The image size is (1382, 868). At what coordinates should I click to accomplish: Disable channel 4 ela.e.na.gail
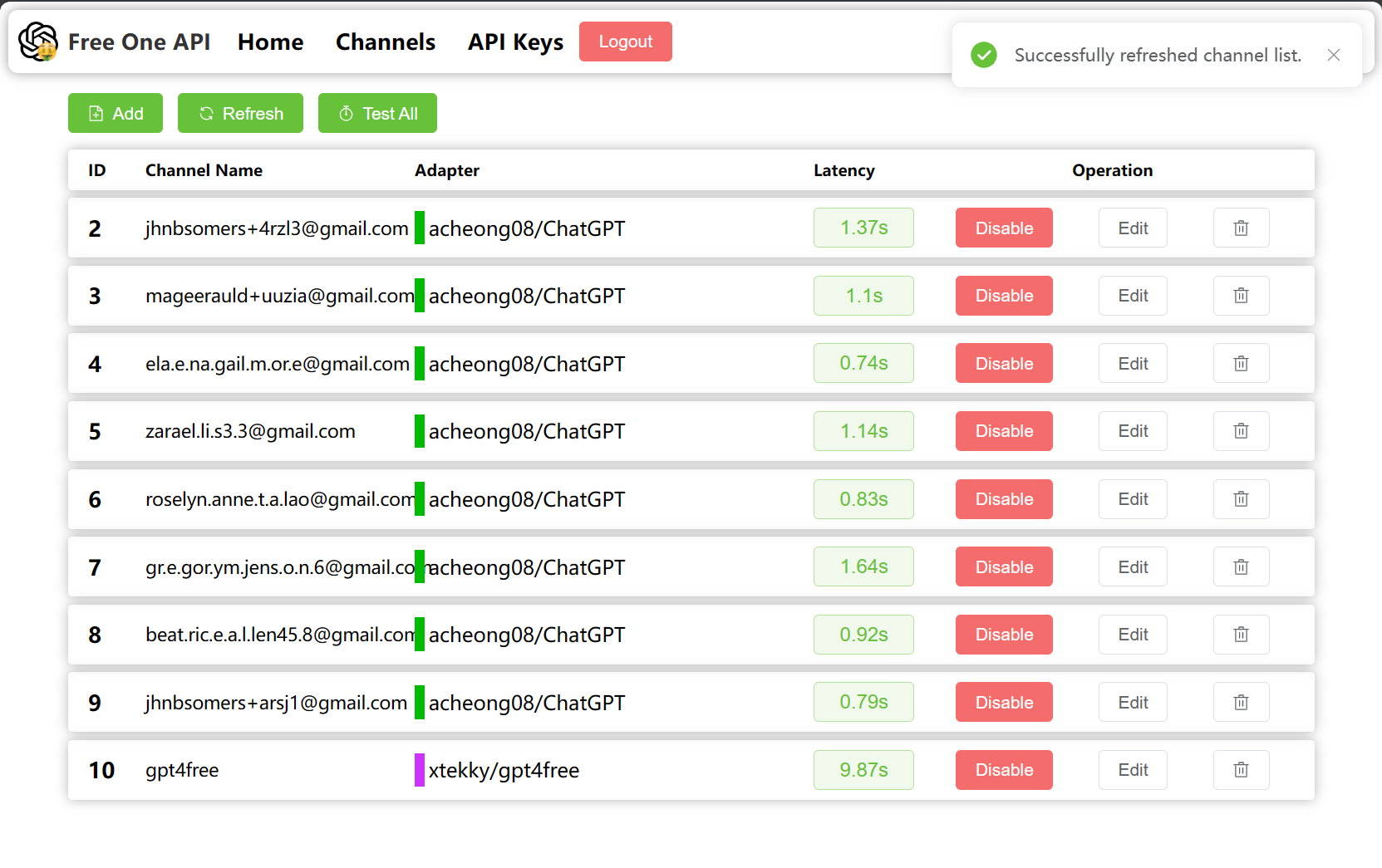1004,363
